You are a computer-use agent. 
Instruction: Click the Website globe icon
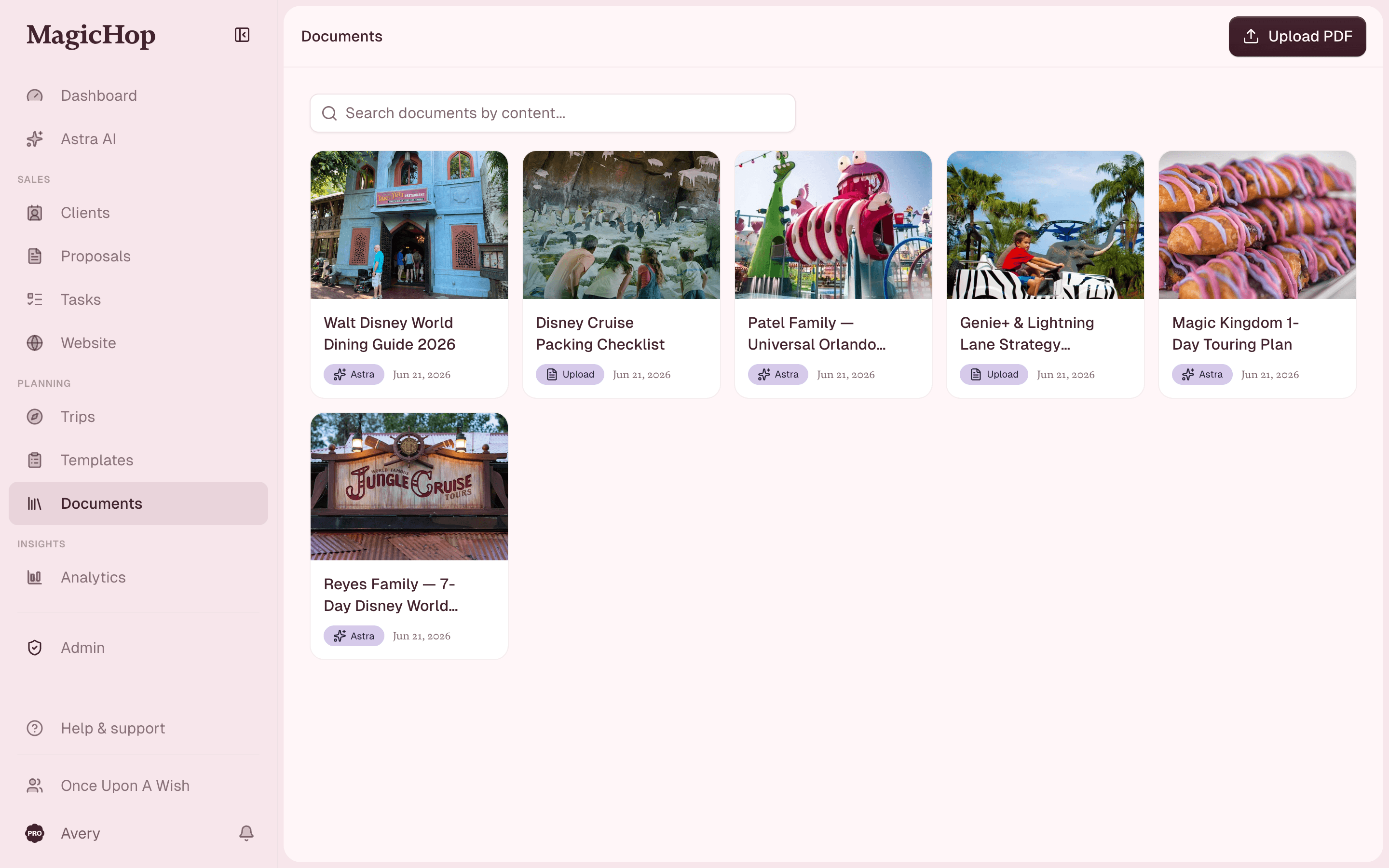34,343
